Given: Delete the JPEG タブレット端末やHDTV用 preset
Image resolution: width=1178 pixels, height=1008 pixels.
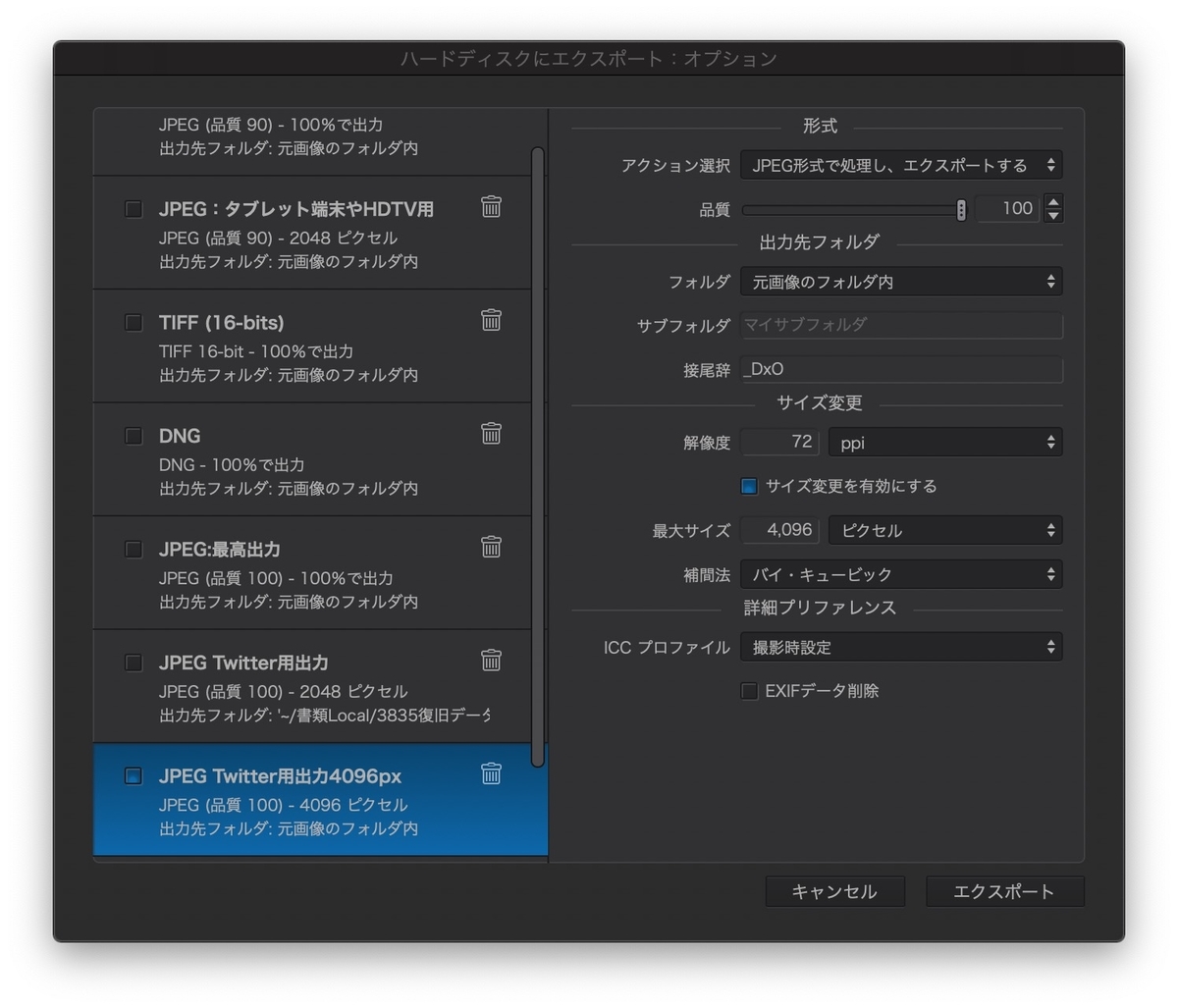Looking at the screenshot, I should (x=491, y=207).
